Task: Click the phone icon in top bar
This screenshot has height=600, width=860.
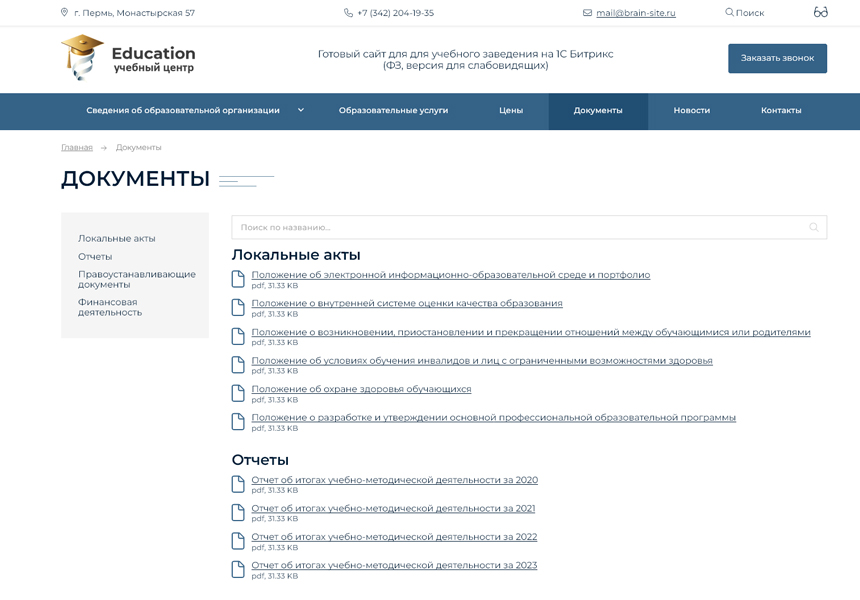Action: point(348,13)
